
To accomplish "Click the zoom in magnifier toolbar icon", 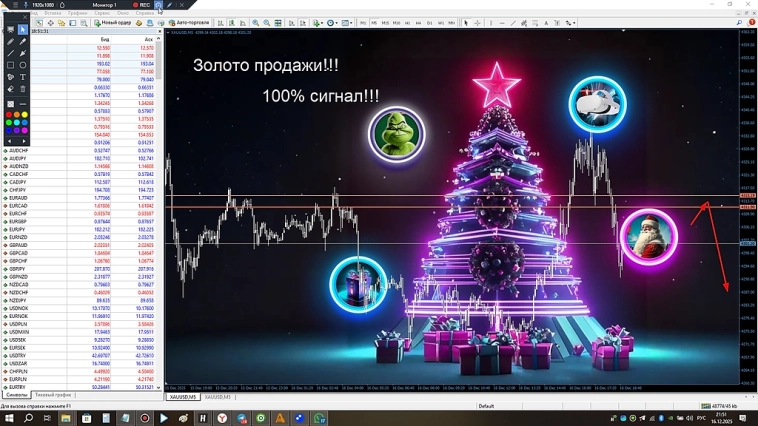I will pos(255,23).
